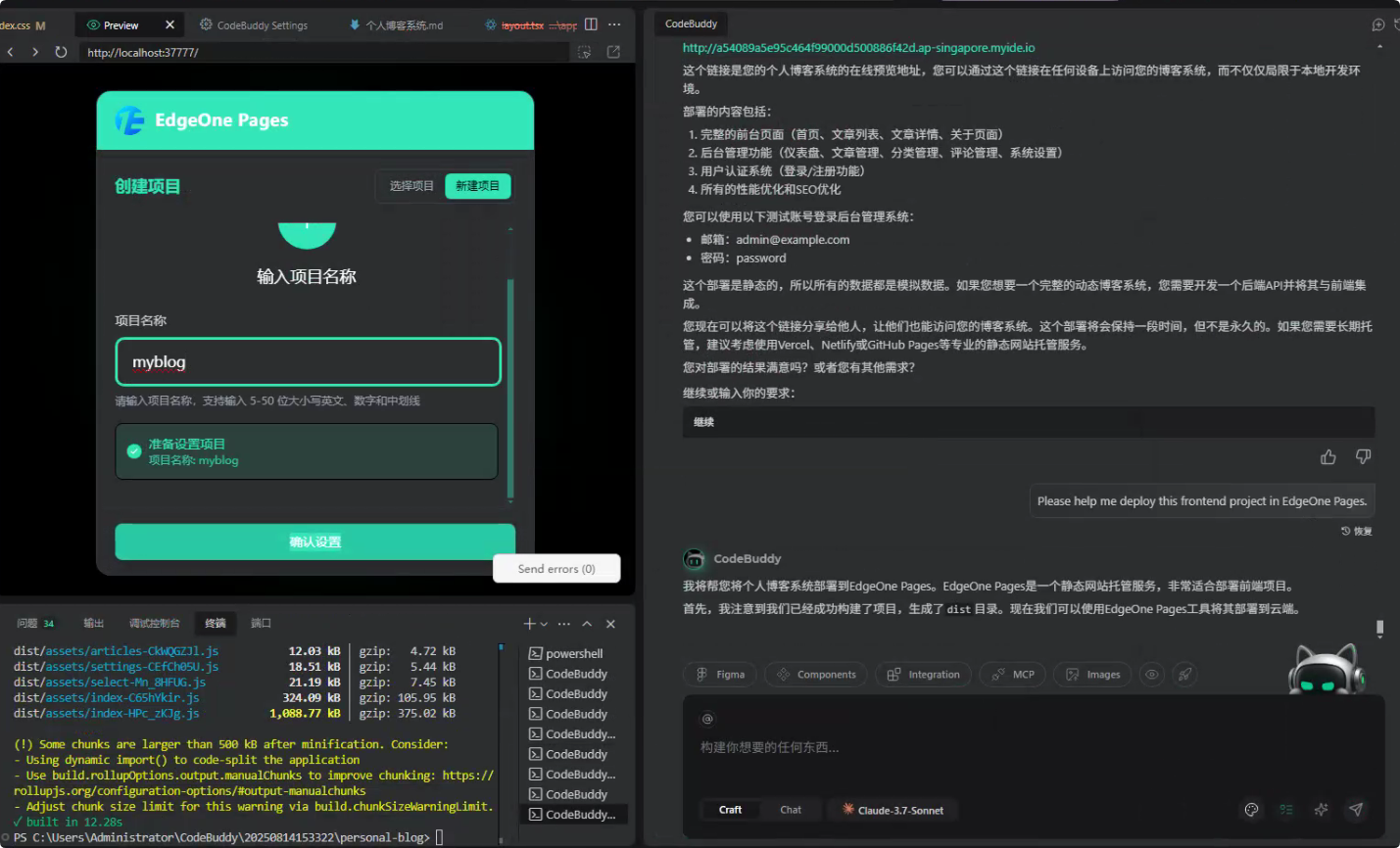The width and height of the screenshot is (1400, 848).
Task: Send the message with paper-plane icon
Action: coord(1356,810)
